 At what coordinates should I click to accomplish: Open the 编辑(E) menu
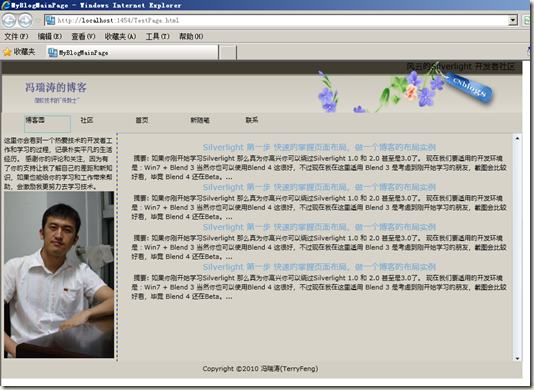pyautogui.click(x=50, y=36)
